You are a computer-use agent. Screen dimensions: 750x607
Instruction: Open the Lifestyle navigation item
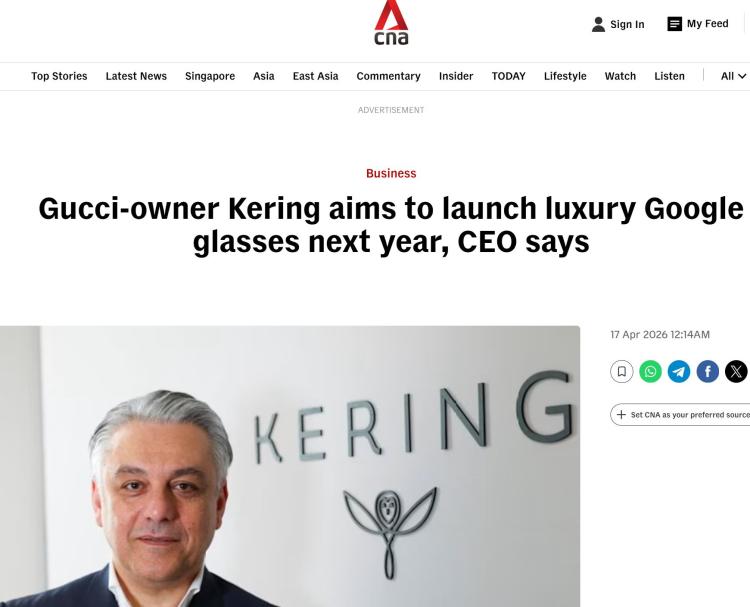(565, 76)
